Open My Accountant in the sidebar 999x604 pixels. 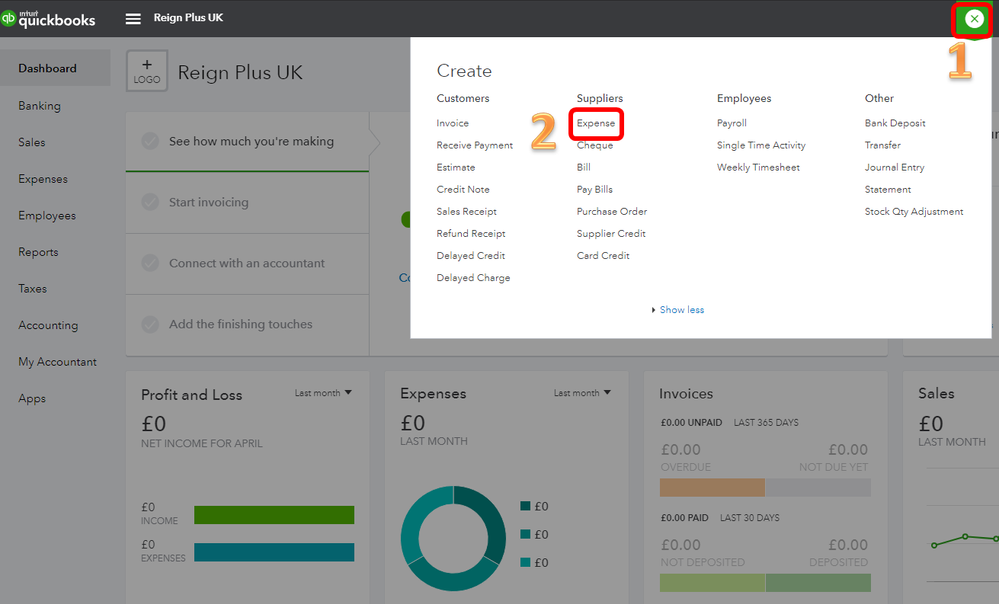(x=57, y=362)
